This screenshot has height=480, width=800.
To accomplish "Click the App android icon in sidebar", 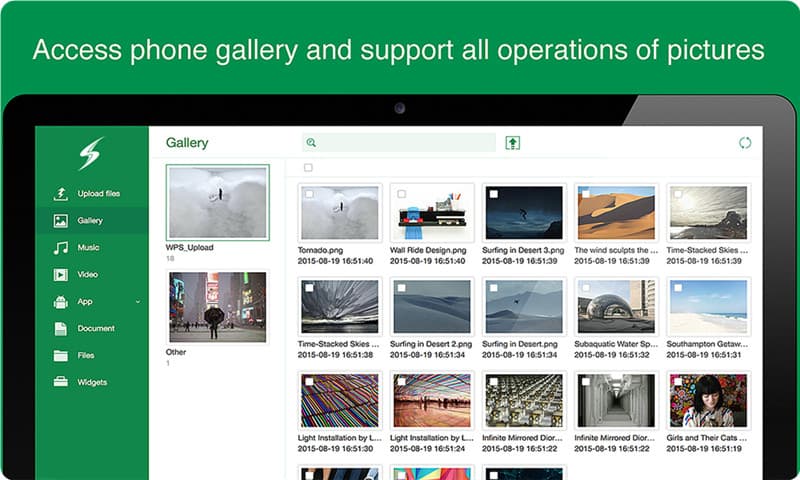I will click(x=61, y=302).
